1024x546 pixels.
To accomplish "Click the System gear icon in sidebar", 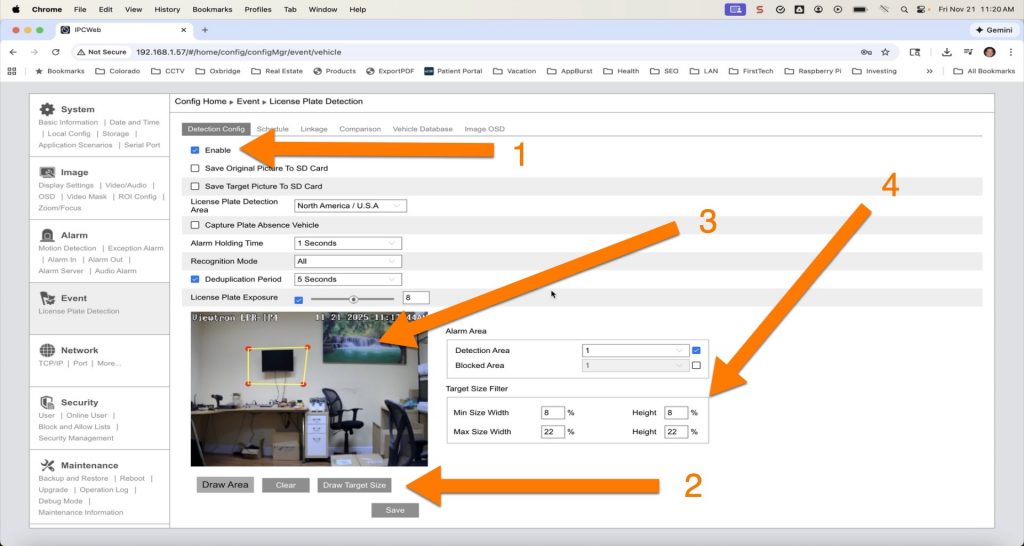I will [46, 109].
